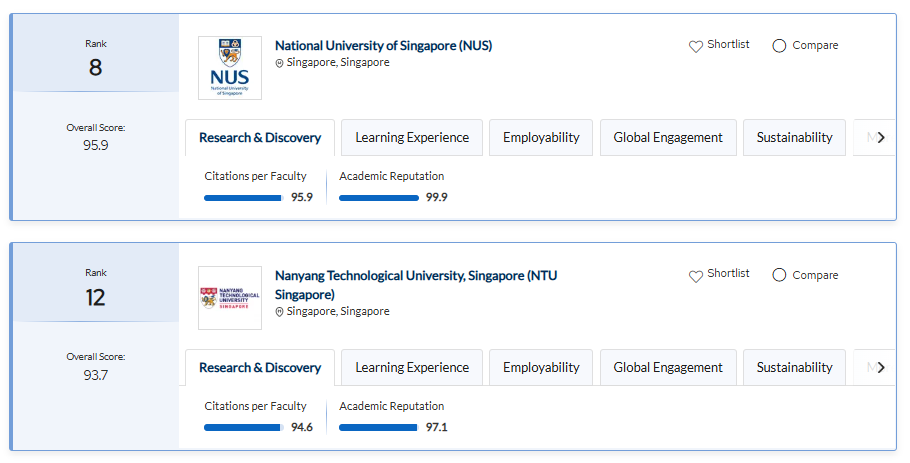
Task: Click the NUS university logo
Action: tap(230, 68)
